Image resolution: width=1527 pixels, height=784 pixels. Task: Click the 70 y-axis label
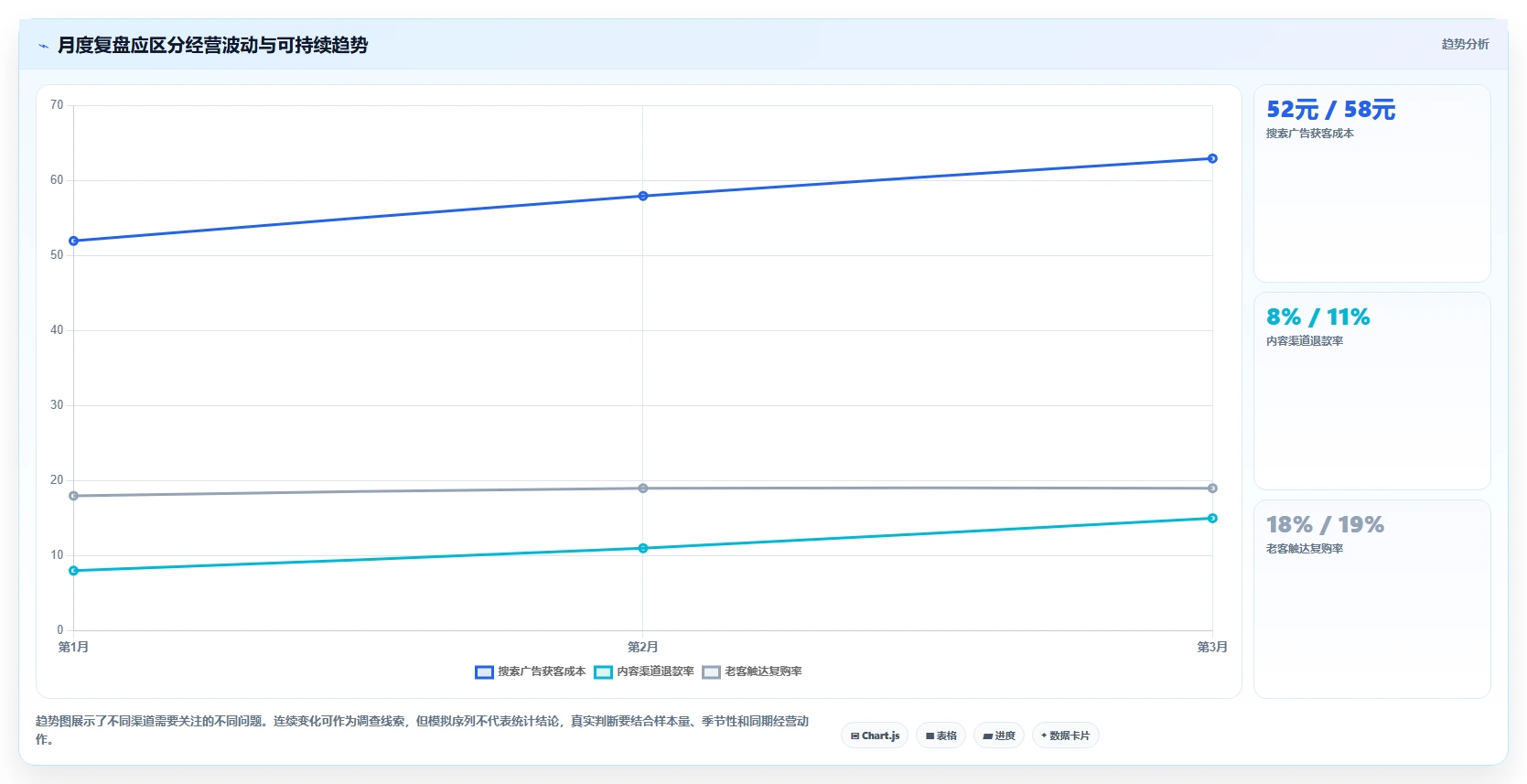(x=57, y=105)
